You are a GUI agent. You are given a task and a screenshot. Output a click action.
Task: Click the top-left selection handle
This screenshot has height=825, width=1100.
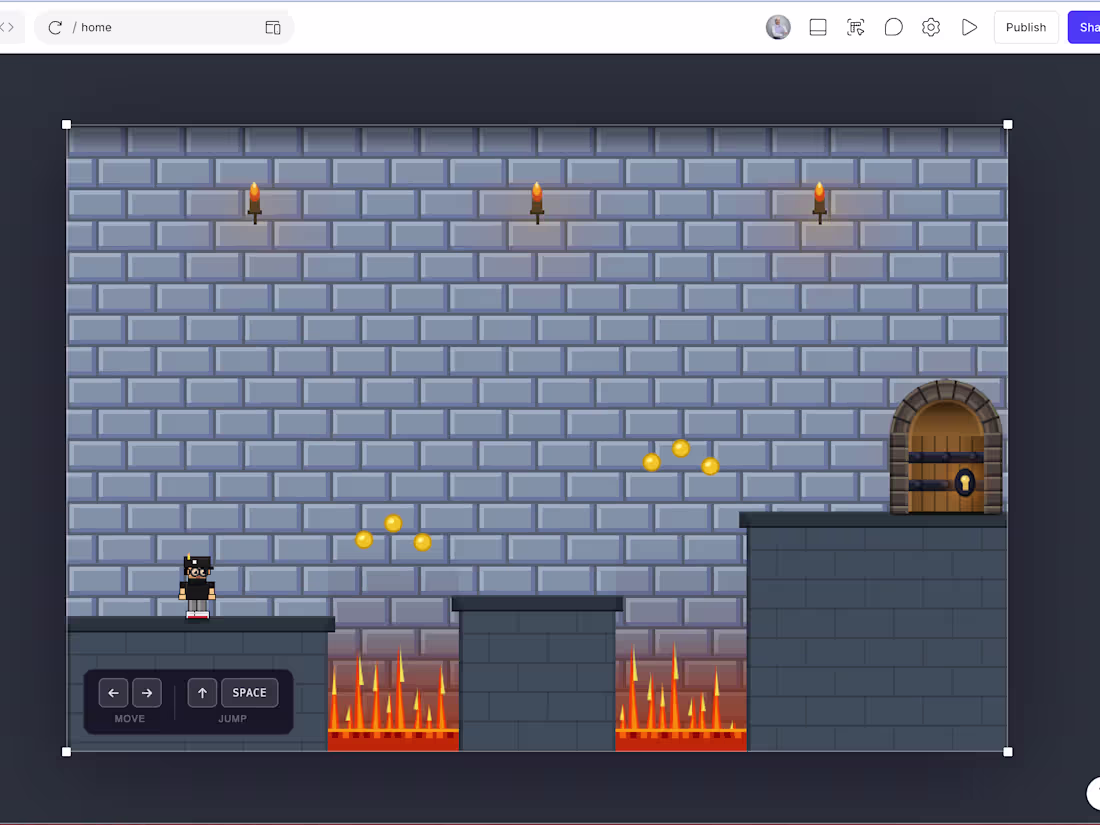pos(67,125)
